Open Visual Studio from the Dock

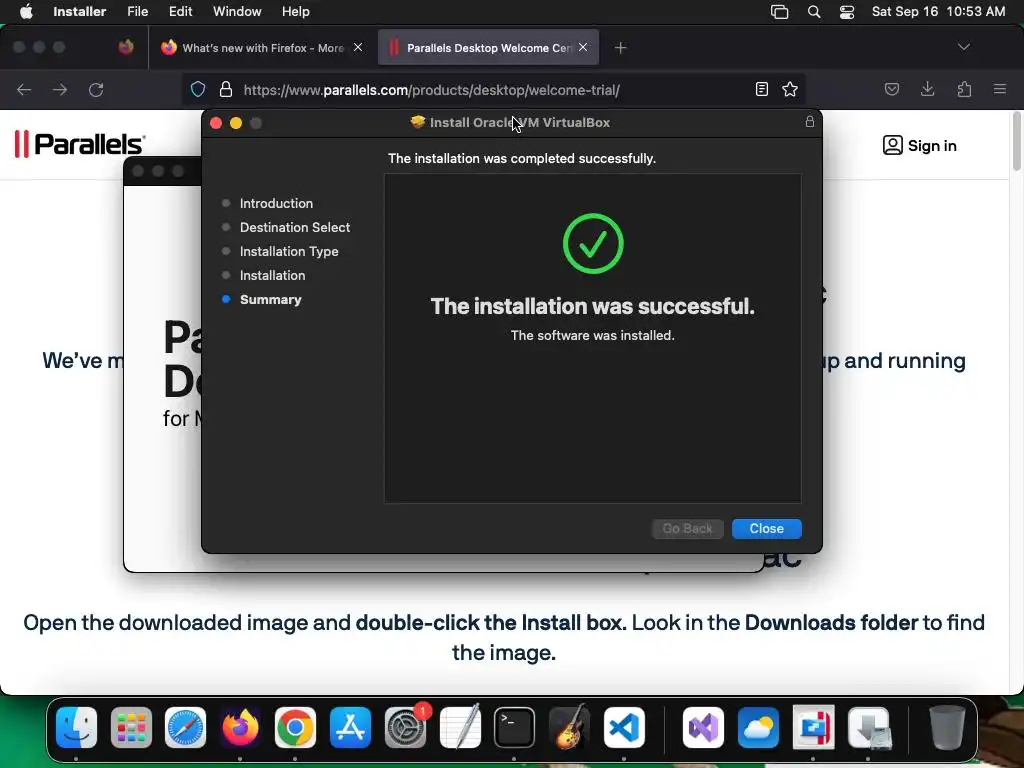[703, 728]
